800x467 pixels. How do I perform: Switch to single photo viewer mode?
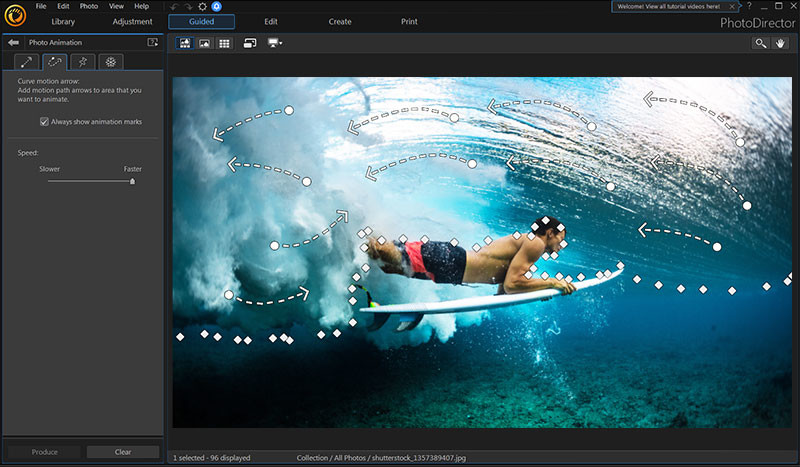click(204, 43)
